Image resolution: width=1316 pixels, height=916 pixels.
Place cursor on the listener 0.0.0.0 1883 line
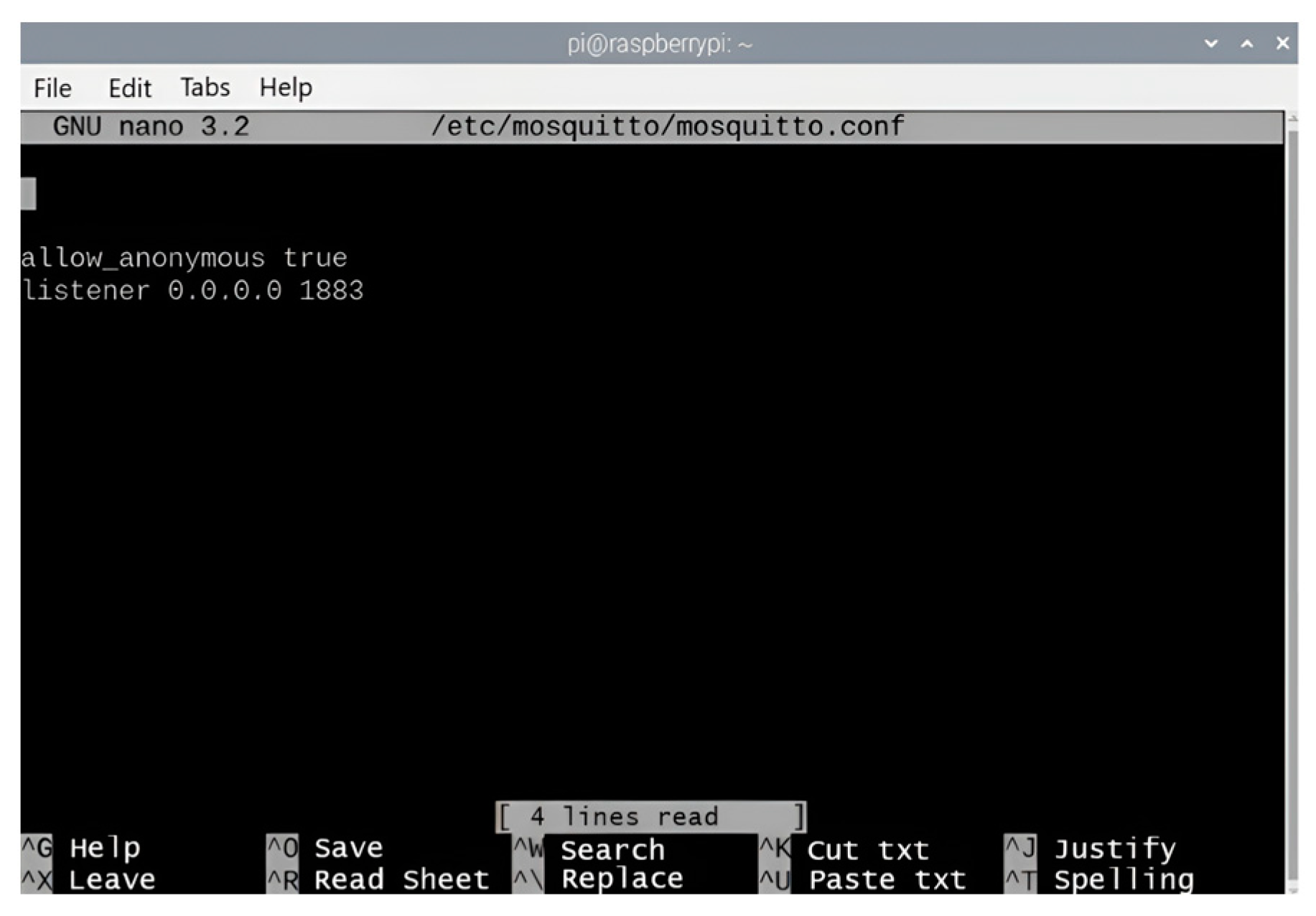click(x=192, y=291)
